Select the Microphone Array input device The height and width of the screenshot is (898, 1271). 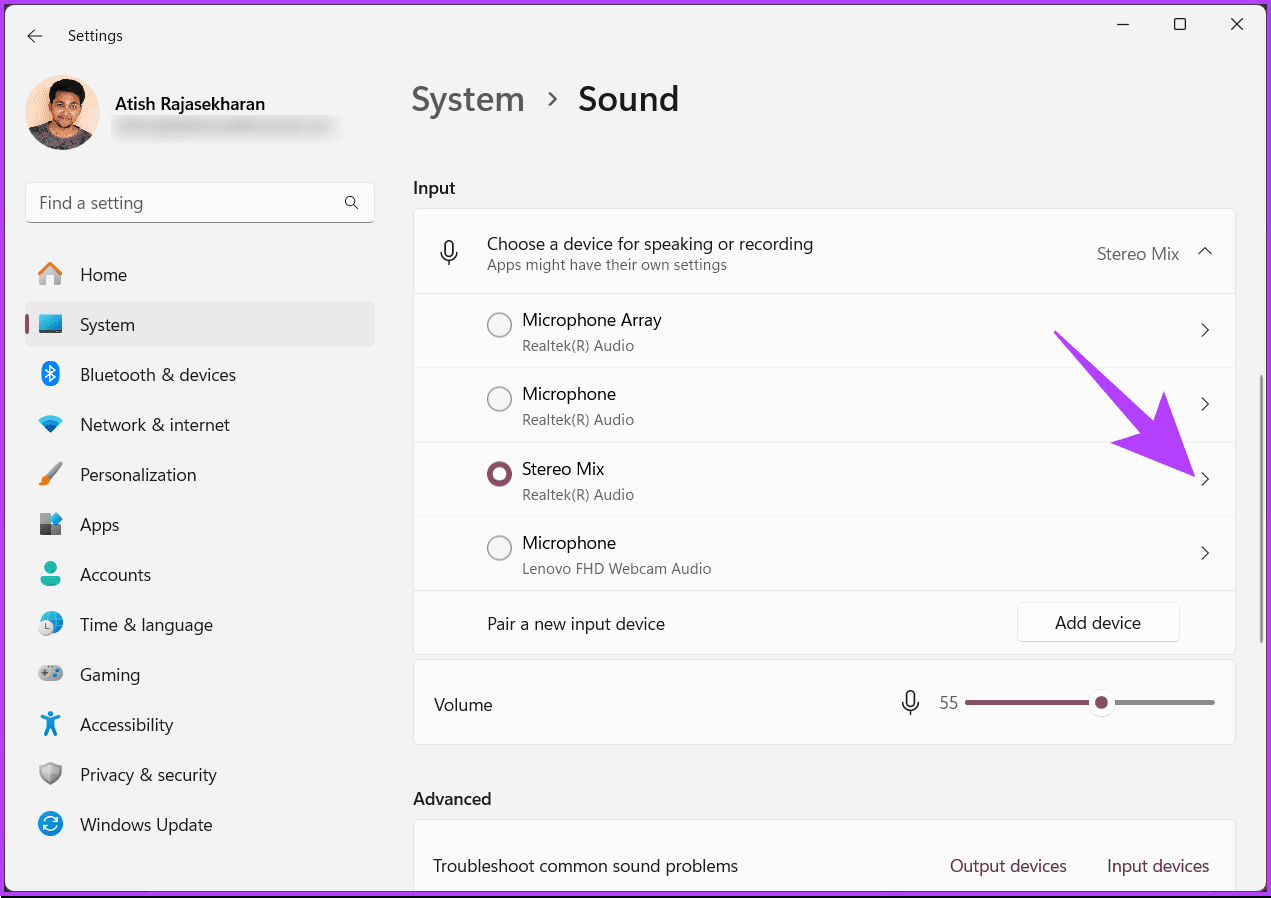coord(499,324)
